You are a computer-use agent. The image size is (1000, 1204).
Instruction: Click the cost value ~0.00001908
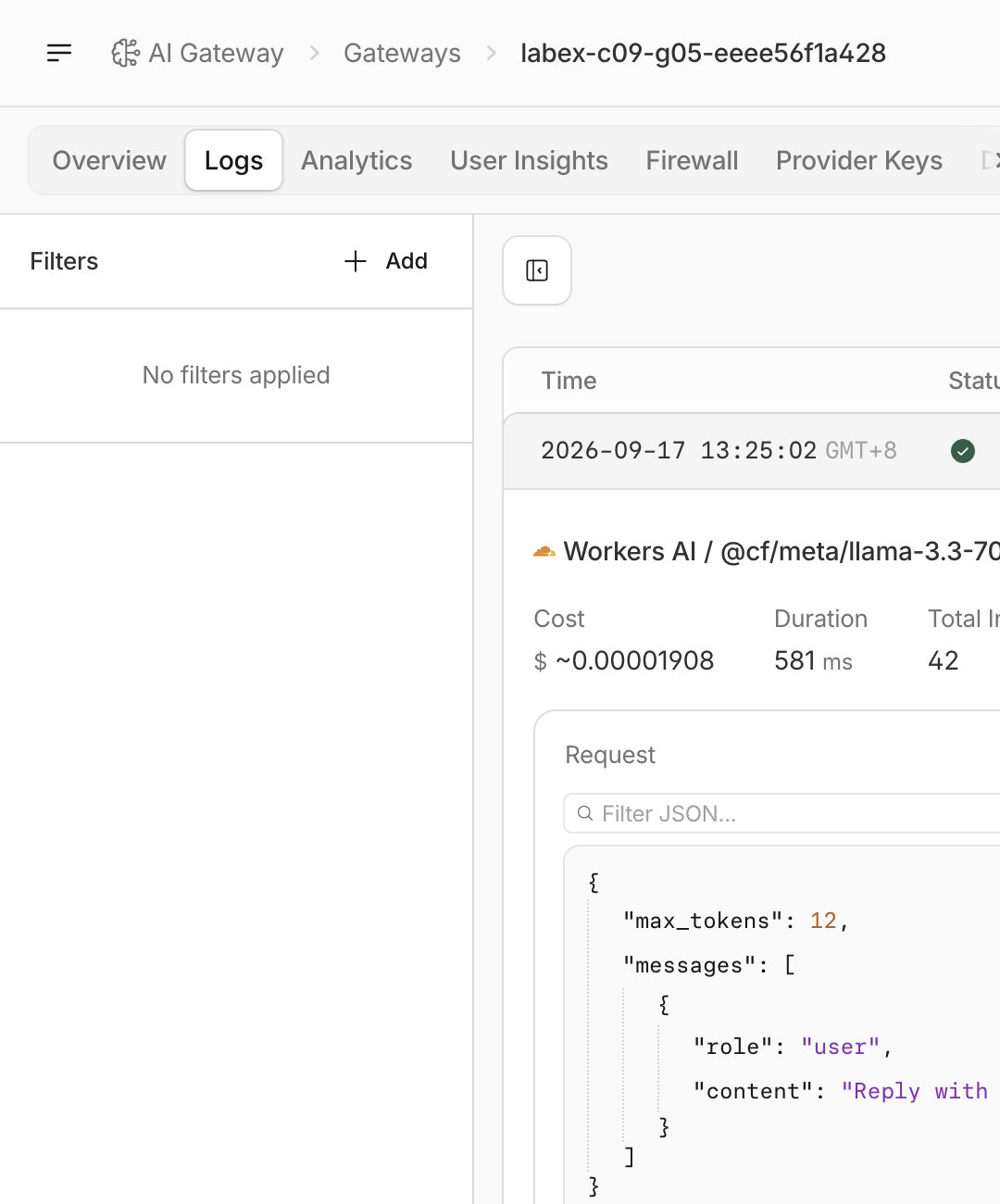634,660
